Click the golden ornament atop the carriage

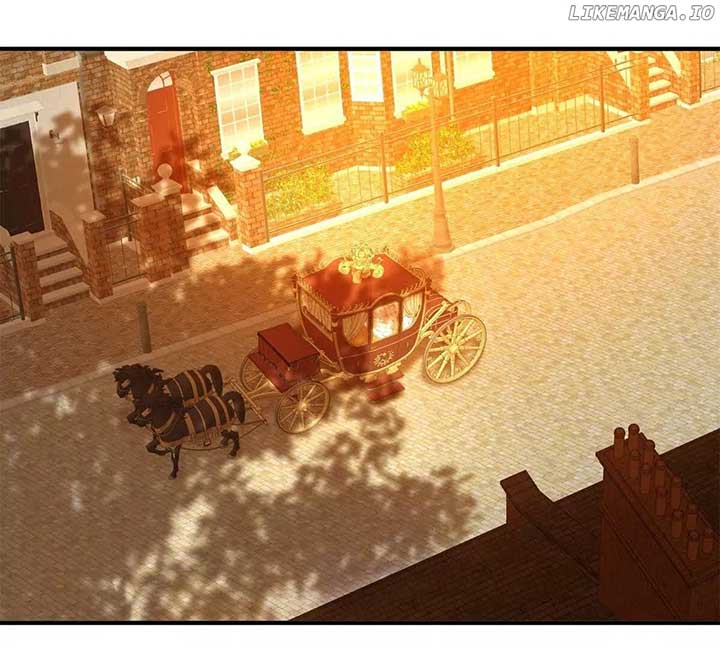362,262
